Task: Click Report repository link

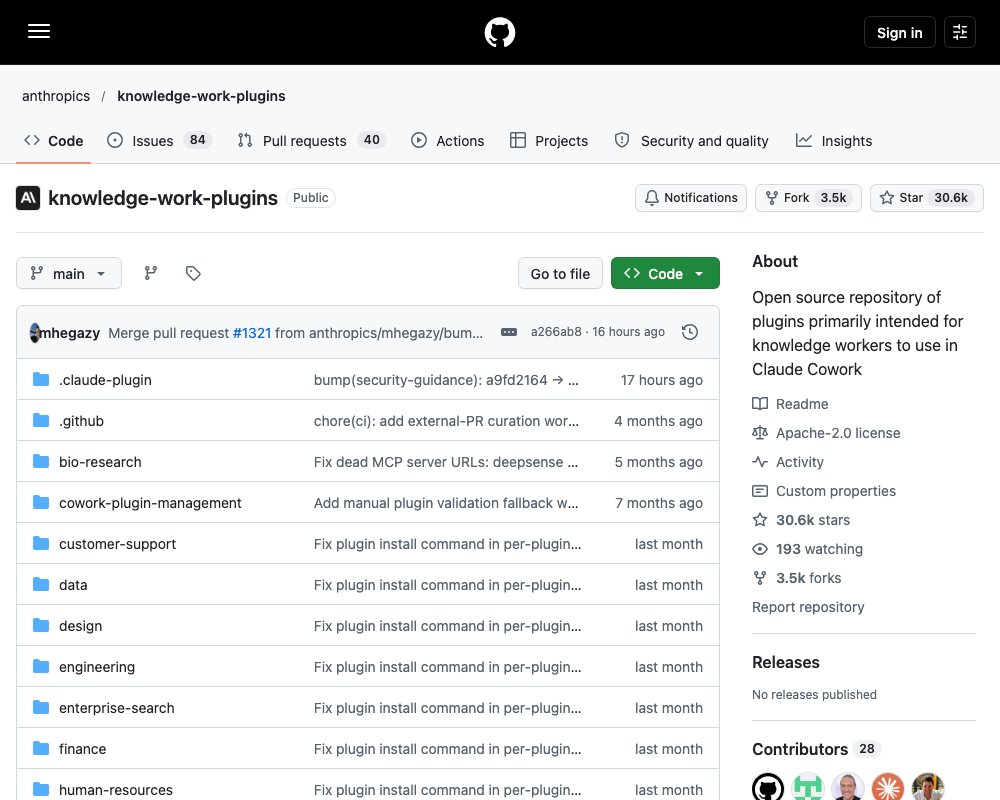Action: click(x=808, y=607)
